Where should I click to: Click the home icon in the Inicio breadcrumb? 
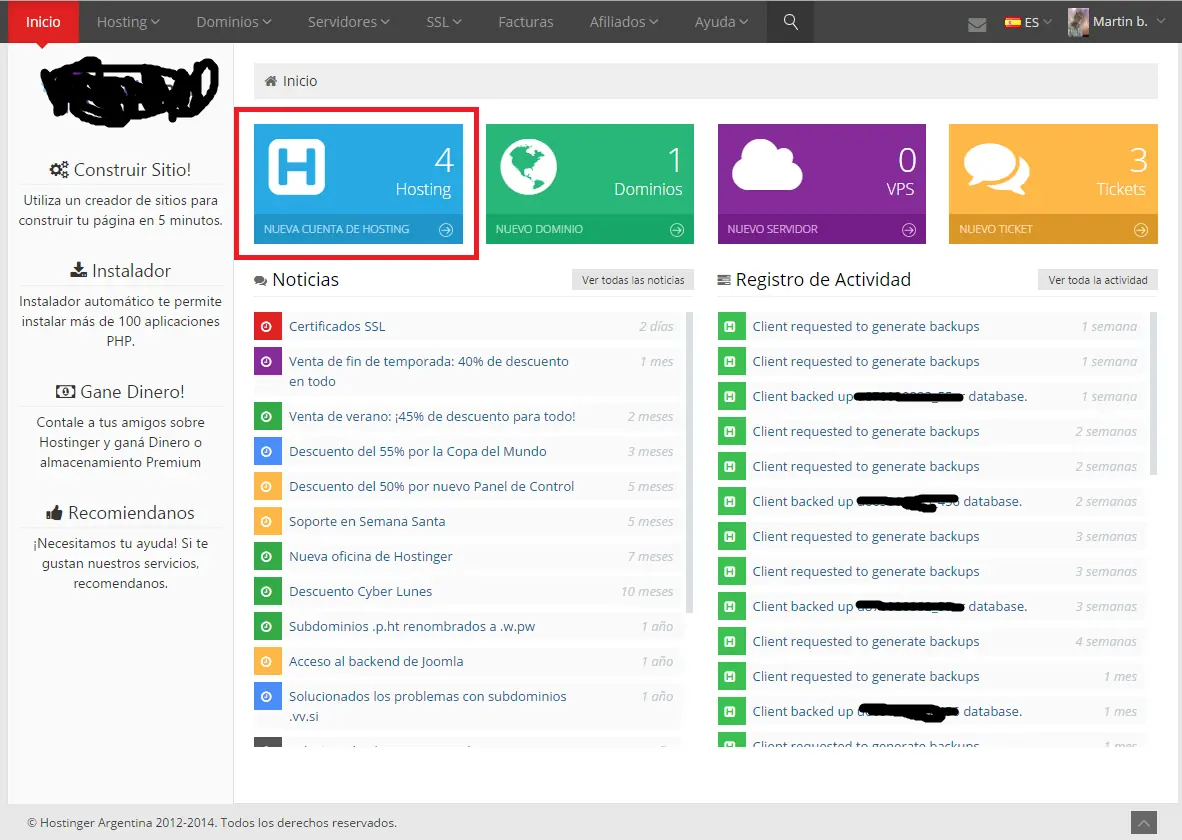tap(271, 81)
